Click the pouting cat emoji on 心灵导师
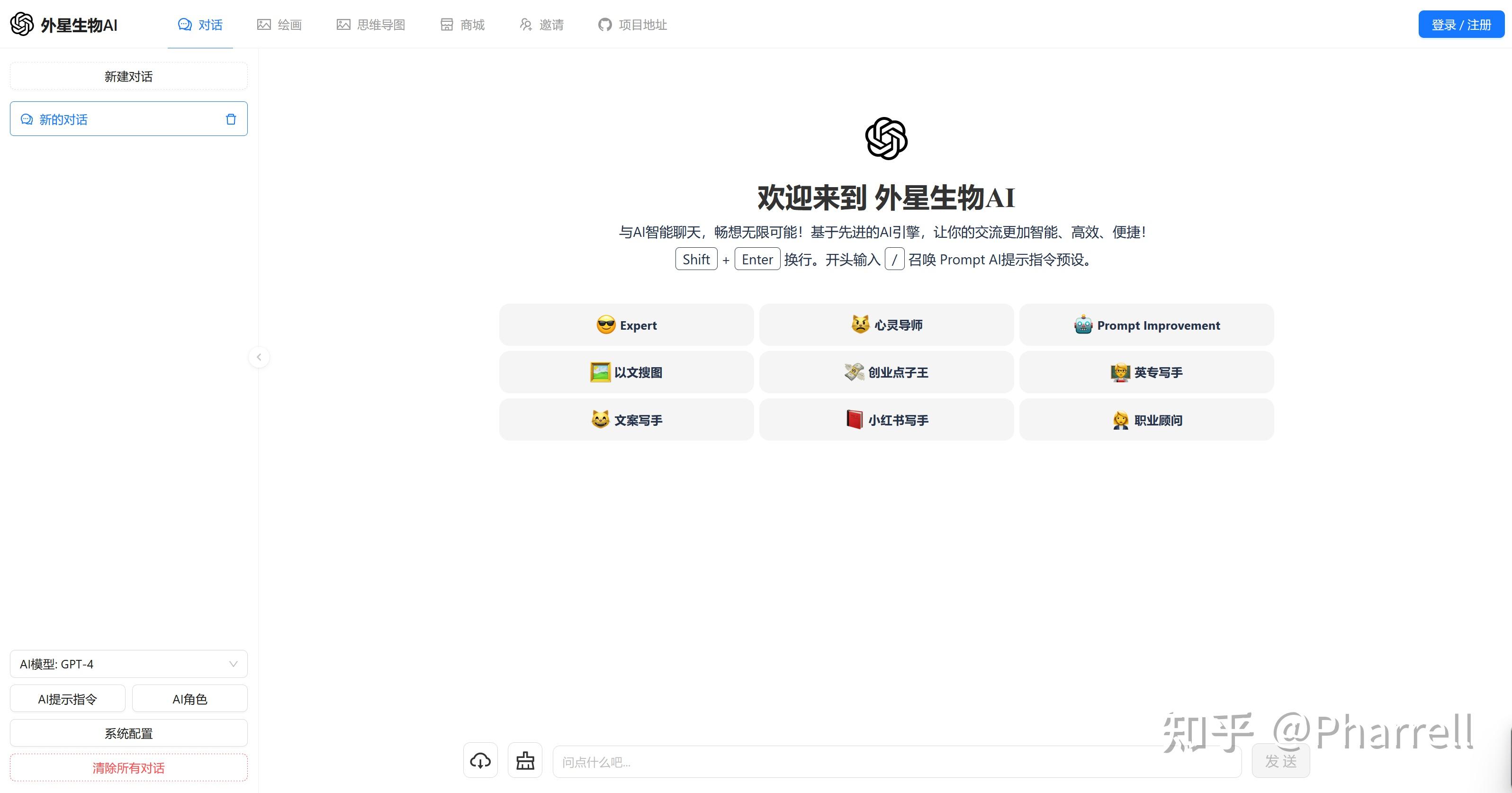Image resolution: width=1512 pixels, height=793 pixels. (861, 324)
